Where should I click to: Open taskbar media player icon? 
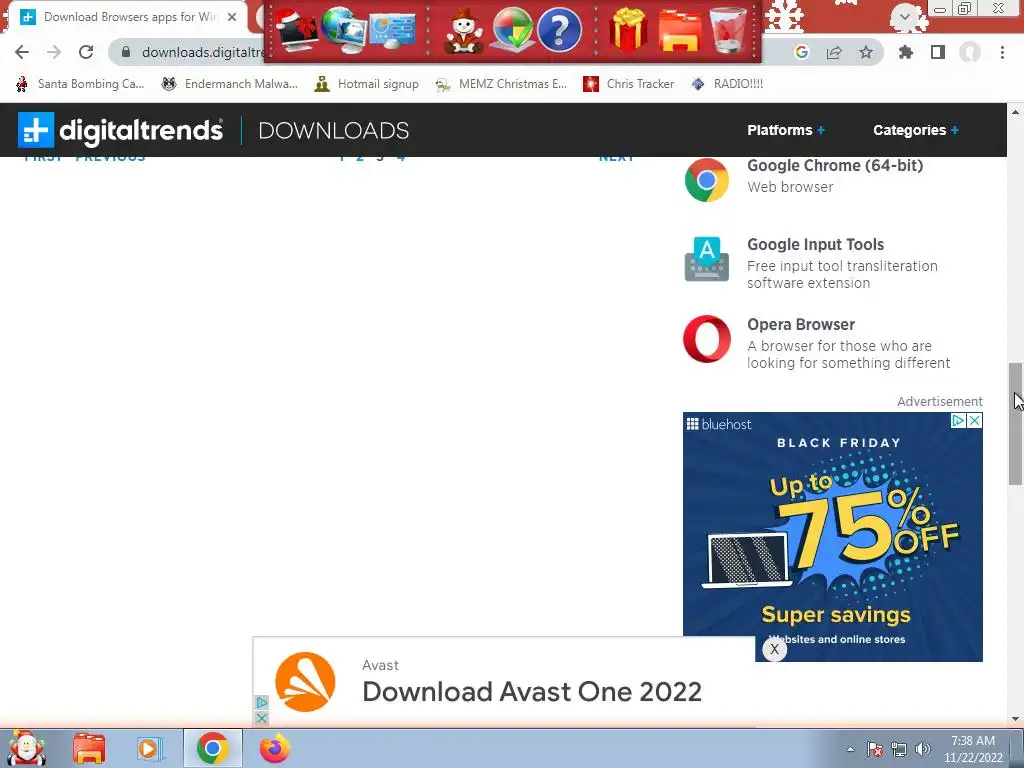[149, 749]
